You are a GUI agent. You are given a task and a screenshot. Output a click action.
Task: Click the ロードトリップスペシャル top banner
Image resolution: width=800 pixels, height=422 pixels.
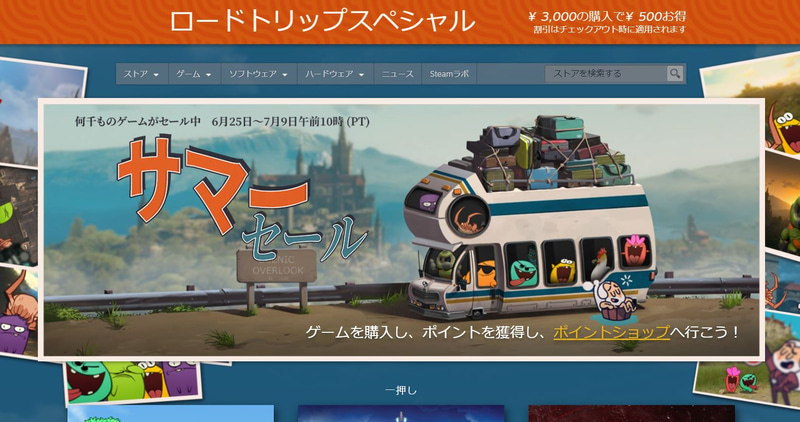400,22
